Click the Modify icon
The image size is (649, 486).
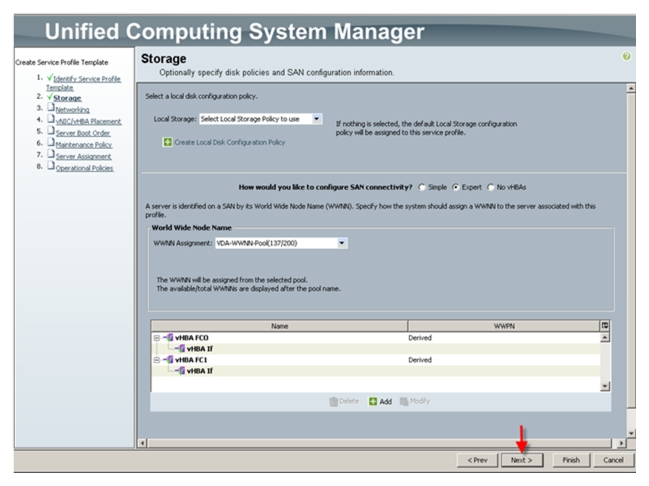tap(404, 402)
